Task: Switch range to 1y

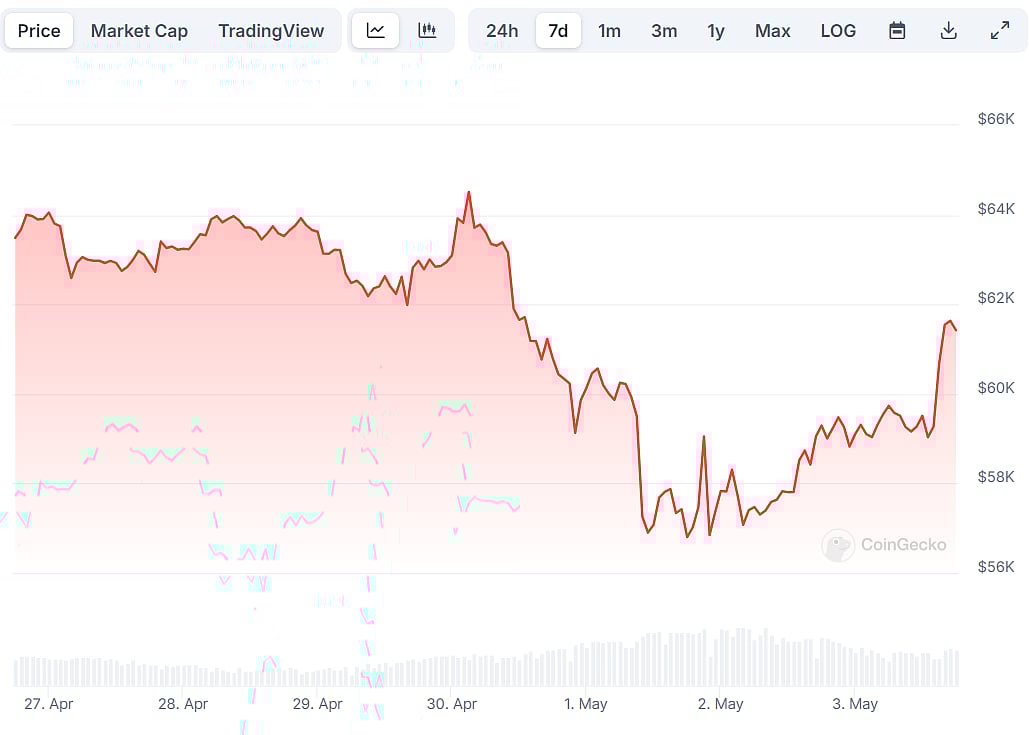Action: 716,31
